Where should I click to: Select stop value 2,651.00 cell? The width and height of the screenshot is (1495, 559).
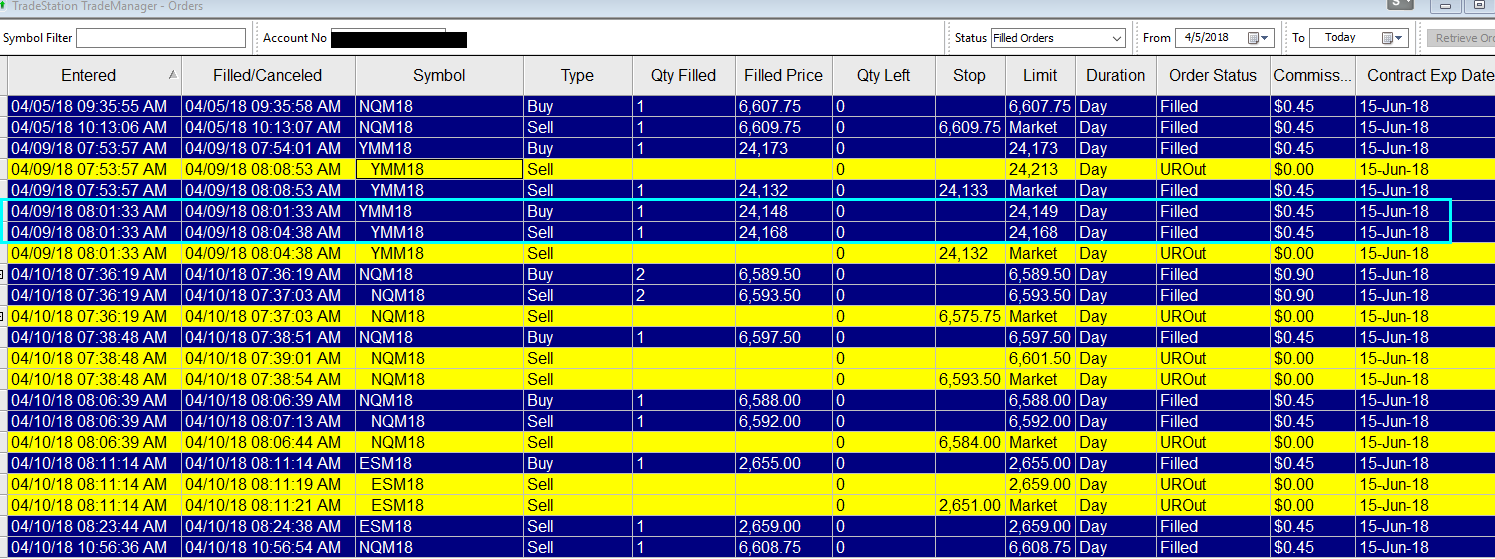coord(970,505)
